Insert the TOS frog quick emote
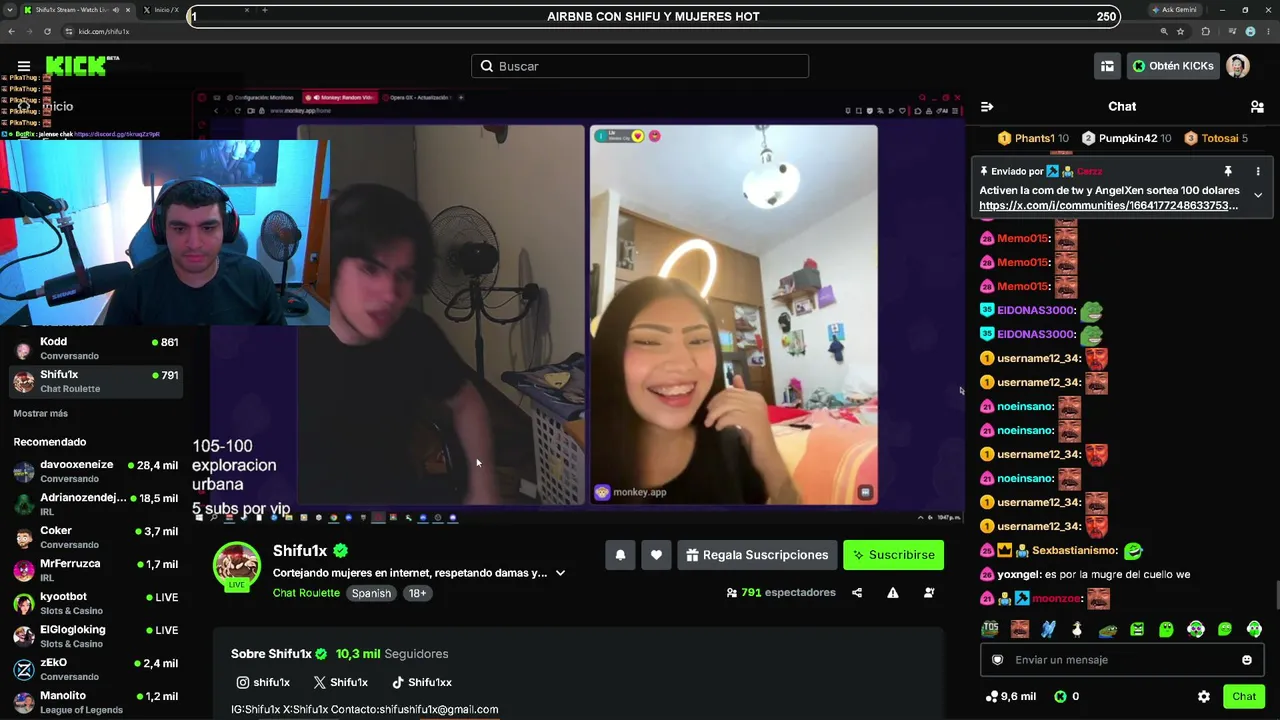The height and width of the screenshot is (720, 1280). [990, 629]
